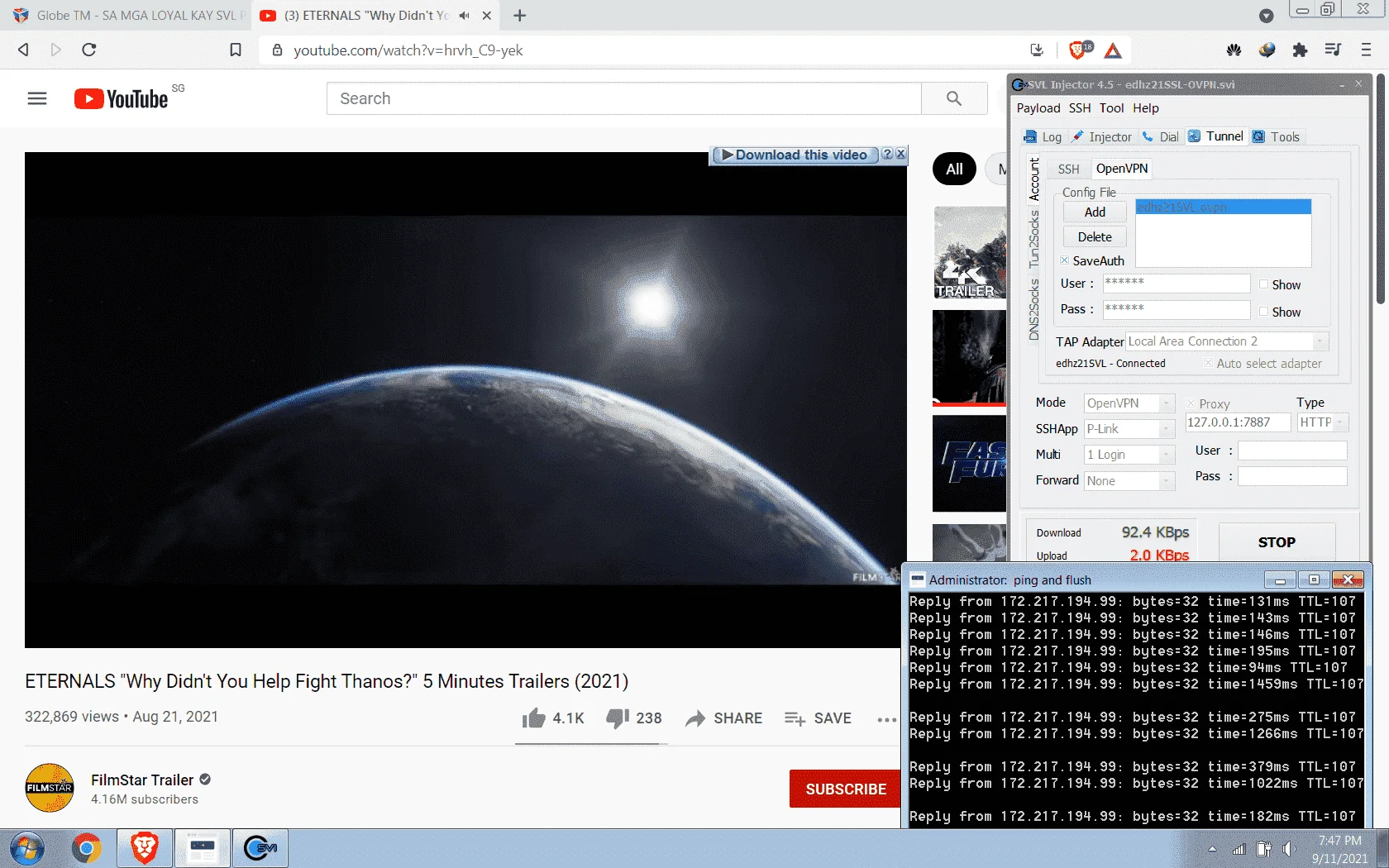This screenshot has height=868, width=1389.
Task: Open the Extensions puzzle piece menu
Action: click(1300, 50)
